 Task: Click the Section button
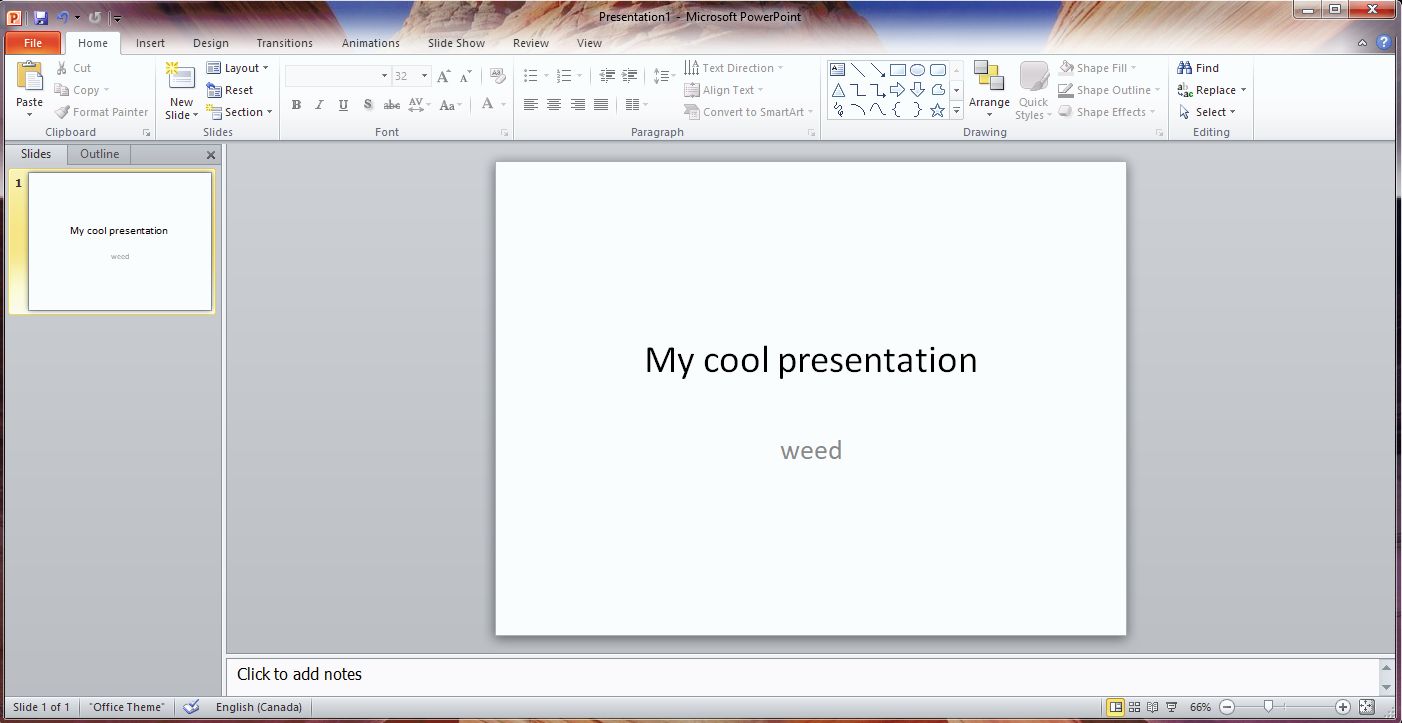pos(239,112)
